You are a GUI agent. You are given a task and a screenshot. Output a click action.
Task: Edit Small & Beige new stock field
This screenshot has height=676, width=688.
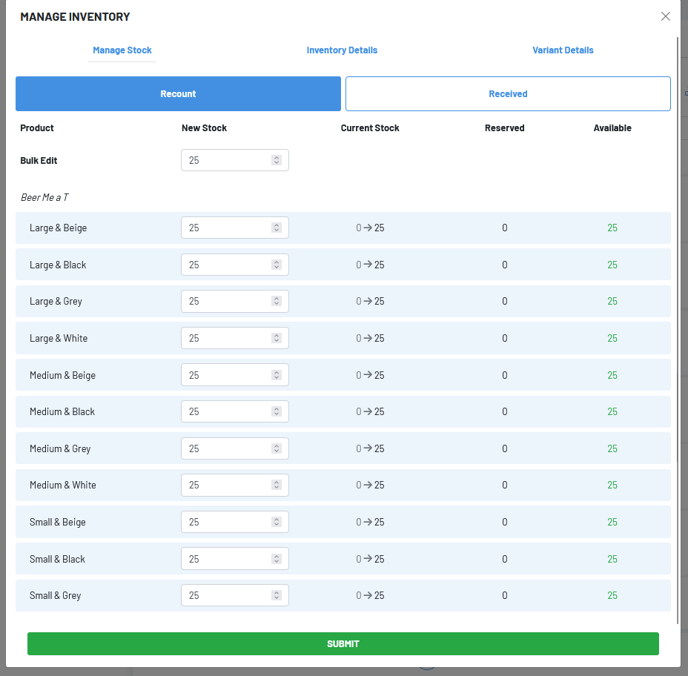click(x=235, y=522)
